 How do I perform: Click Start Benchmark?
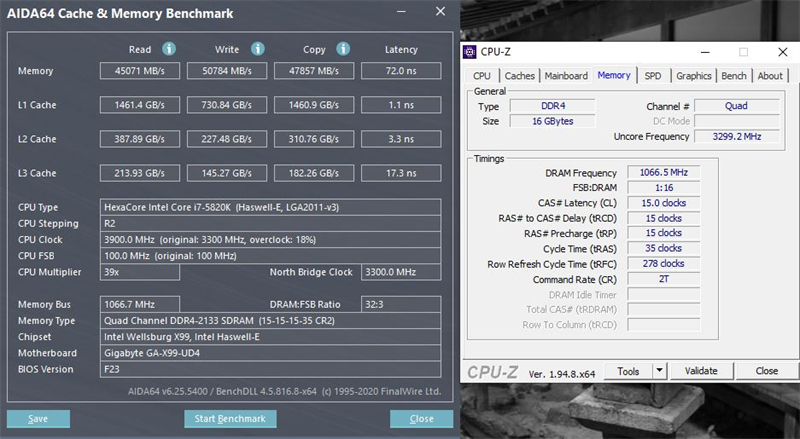coord(231,419)
